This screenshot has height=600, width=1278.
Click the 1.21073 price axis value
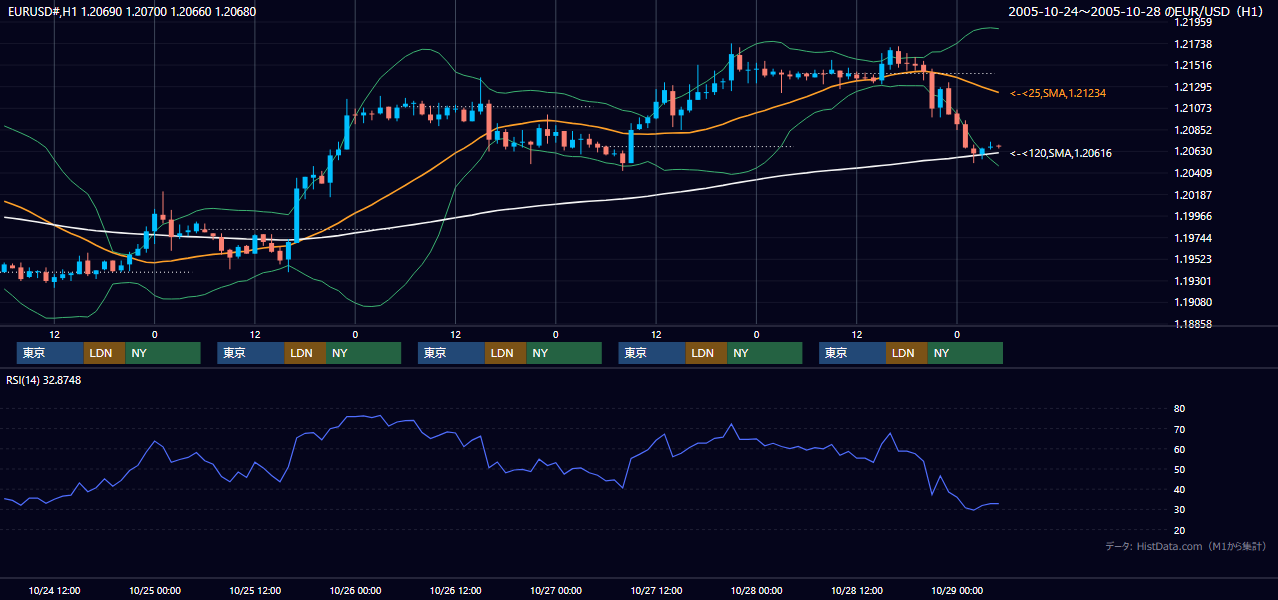pos(1194,108)
